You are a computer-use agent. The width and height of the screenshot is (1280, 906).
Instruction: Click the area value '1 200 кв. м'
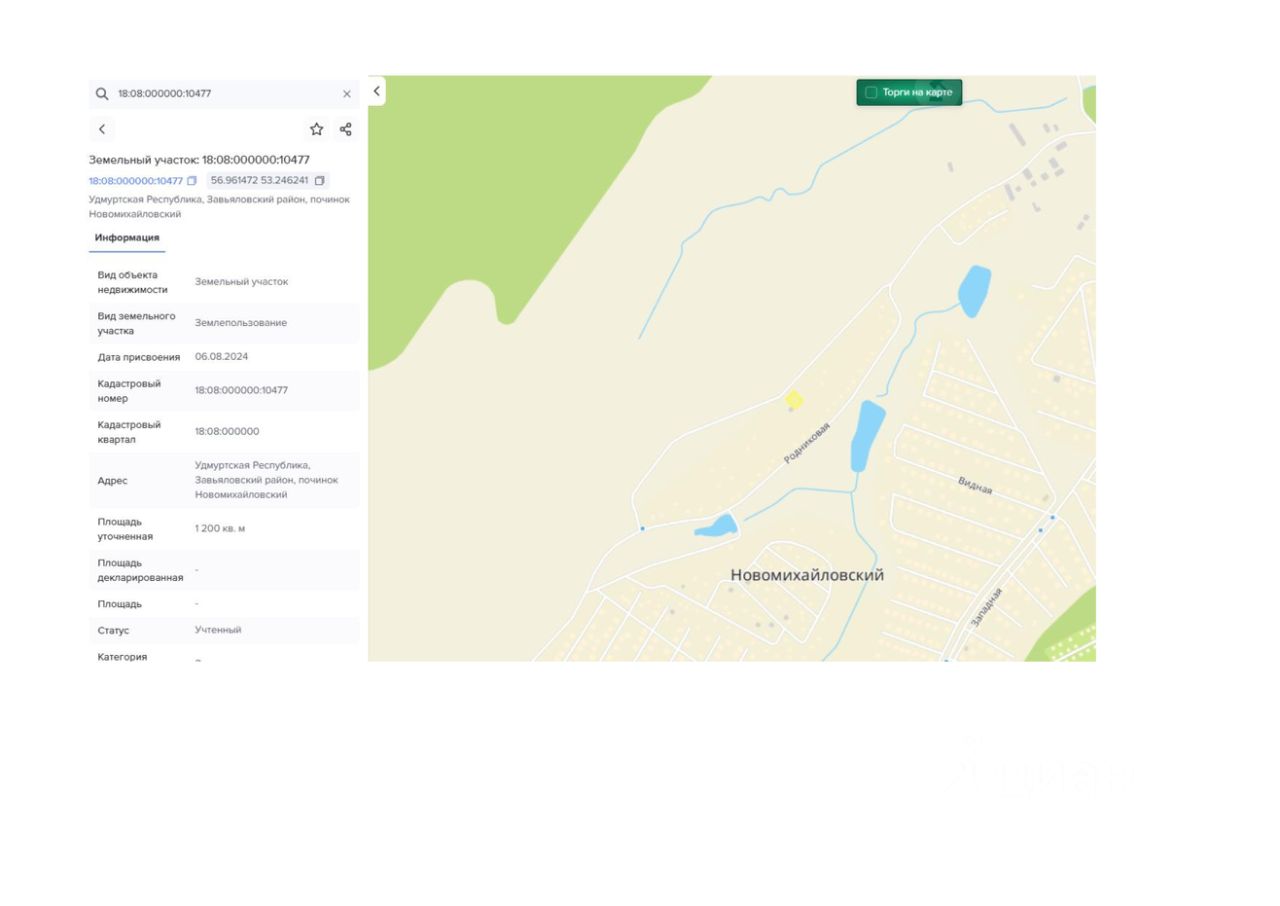220,528
